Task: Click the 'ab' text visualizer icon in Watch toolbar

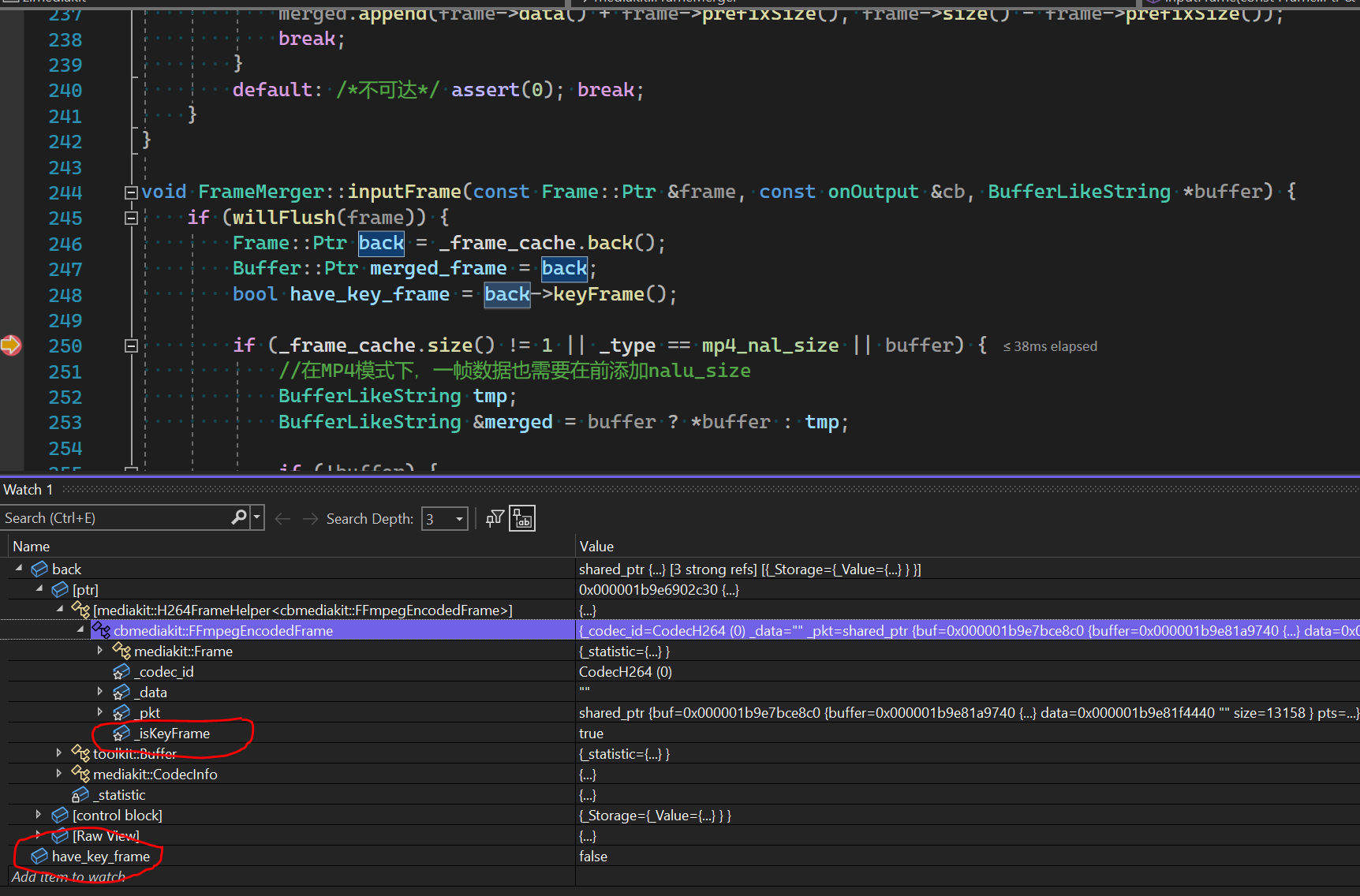Action: (x=521, y=518)
